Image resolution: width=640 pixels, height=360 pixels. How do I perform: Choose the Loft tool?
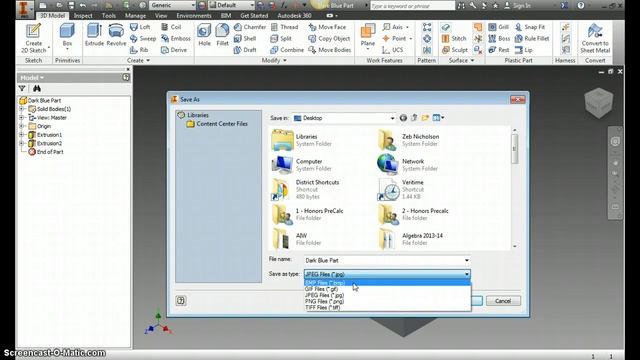pos(140,27)
